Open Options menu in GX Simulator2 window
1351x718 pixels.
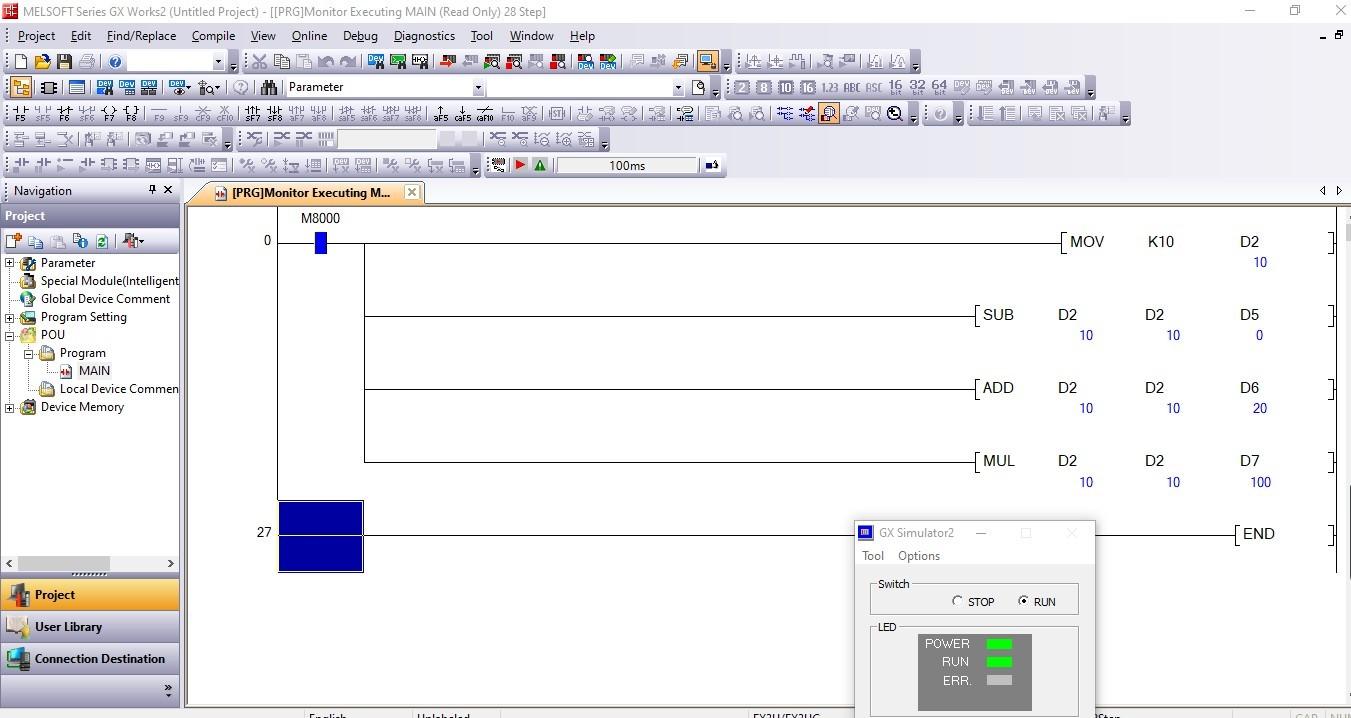pyautogui.click(x=918, y=556)
